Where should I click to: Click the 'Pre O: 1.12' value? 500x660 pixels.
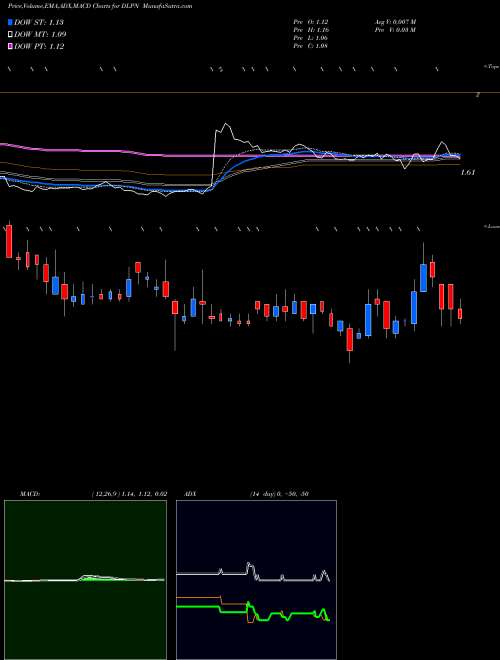click(311, 22)
